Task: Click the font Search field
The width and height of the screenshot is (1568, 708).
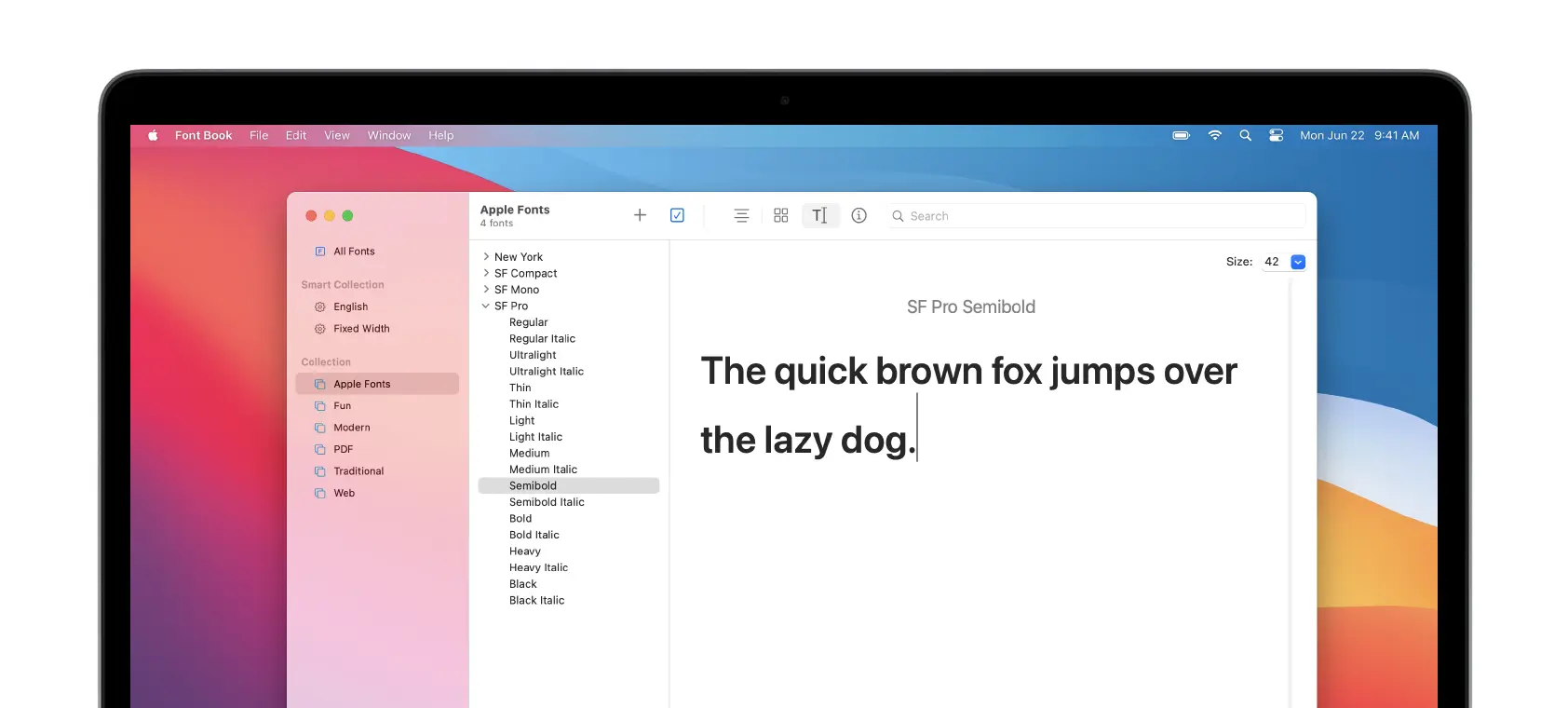Action: tap(1099, 216)
